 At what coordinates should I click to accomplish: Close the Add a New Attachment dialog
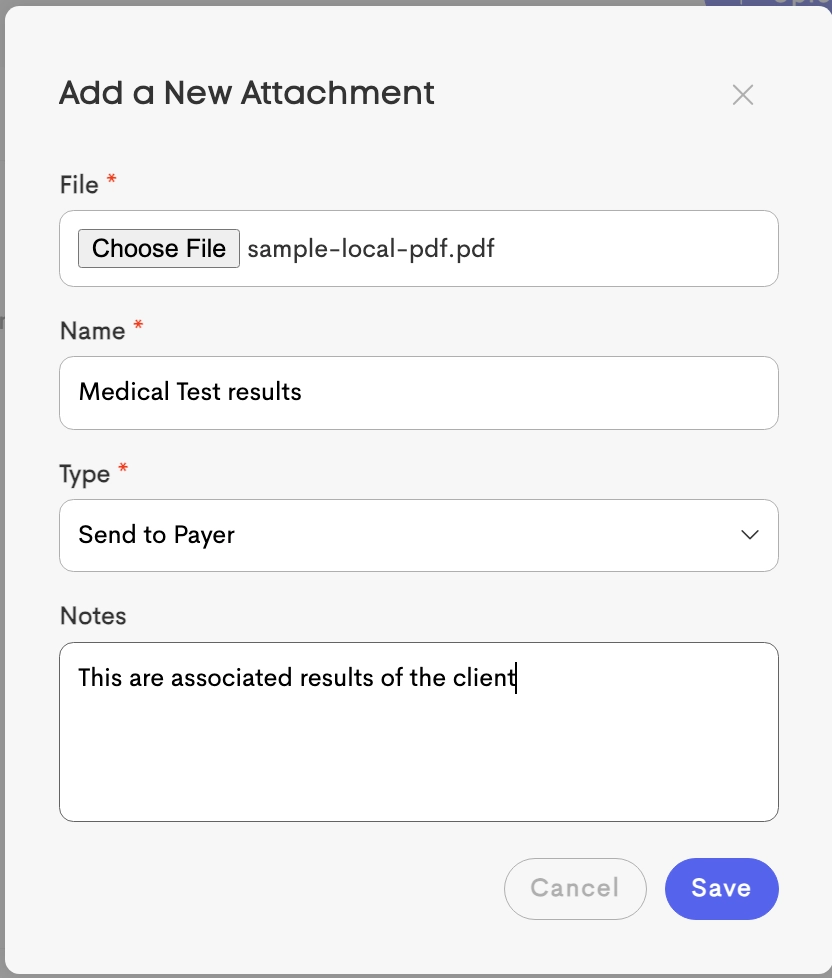pyautogui.click(x=742, y=95)
